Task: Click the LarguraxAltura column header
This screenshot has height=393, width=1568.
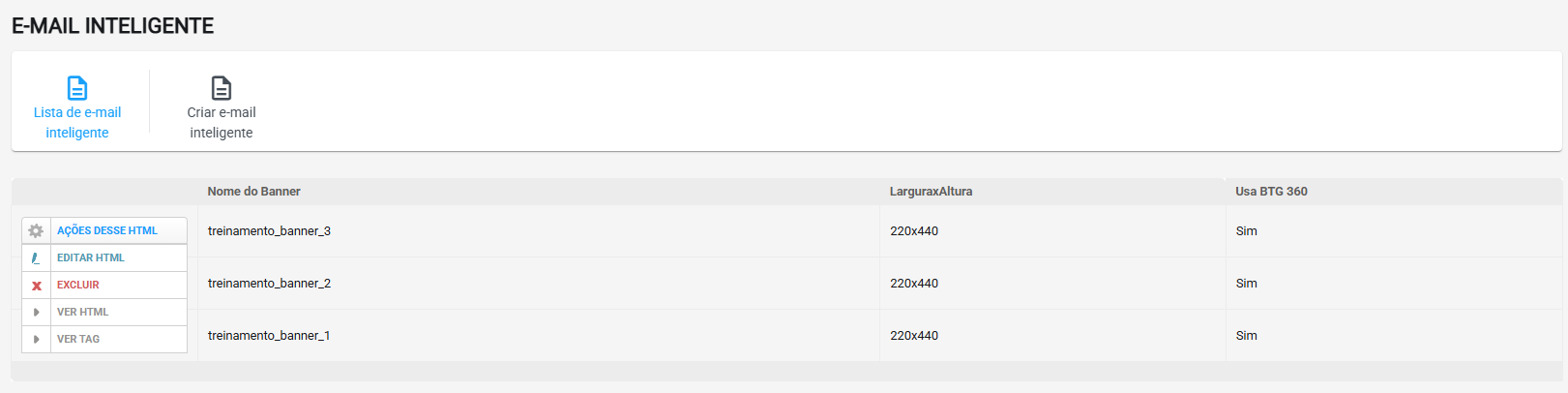Action: pos(931,192)
